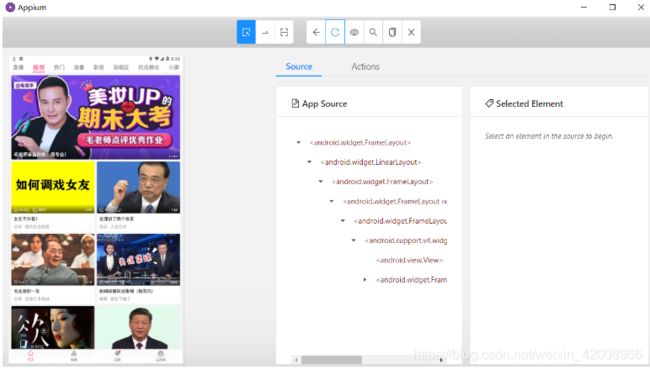Screen dimensions: 650x370
Task: Maximize the Appium window
Action: pyautogui.click(x=612, y=7)
